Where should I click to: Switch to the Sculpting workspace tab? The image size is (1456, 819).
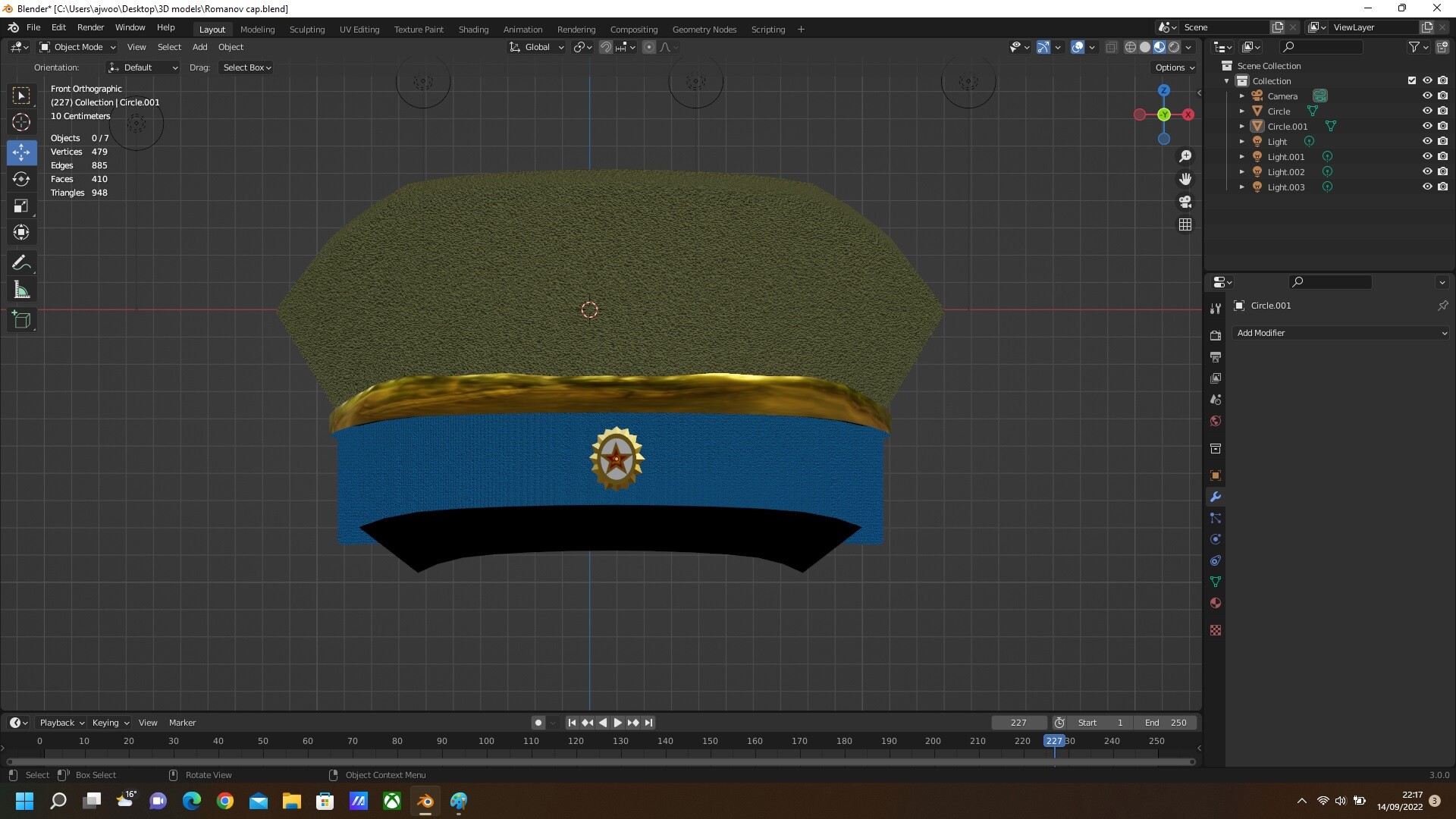point(306,29)
